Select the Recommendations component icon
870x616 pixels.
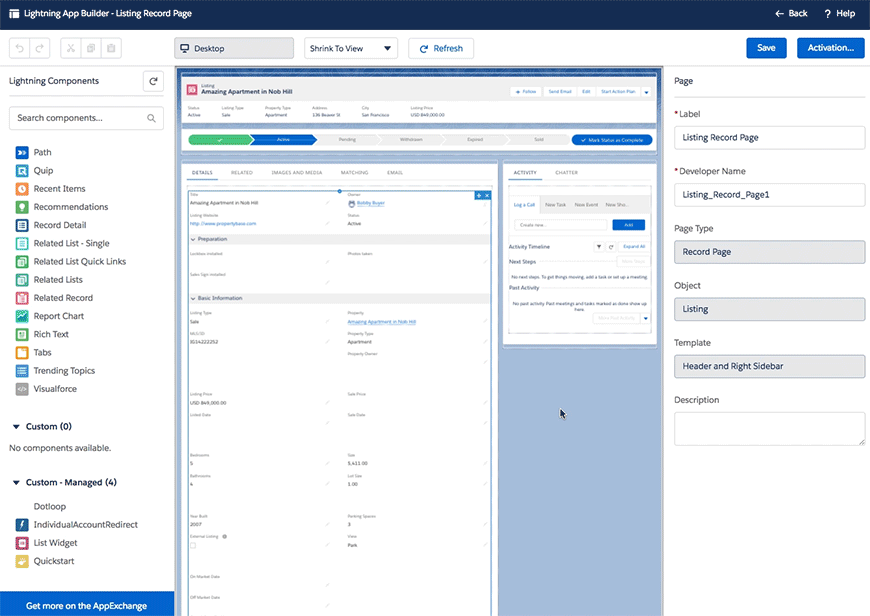[23, 207]
